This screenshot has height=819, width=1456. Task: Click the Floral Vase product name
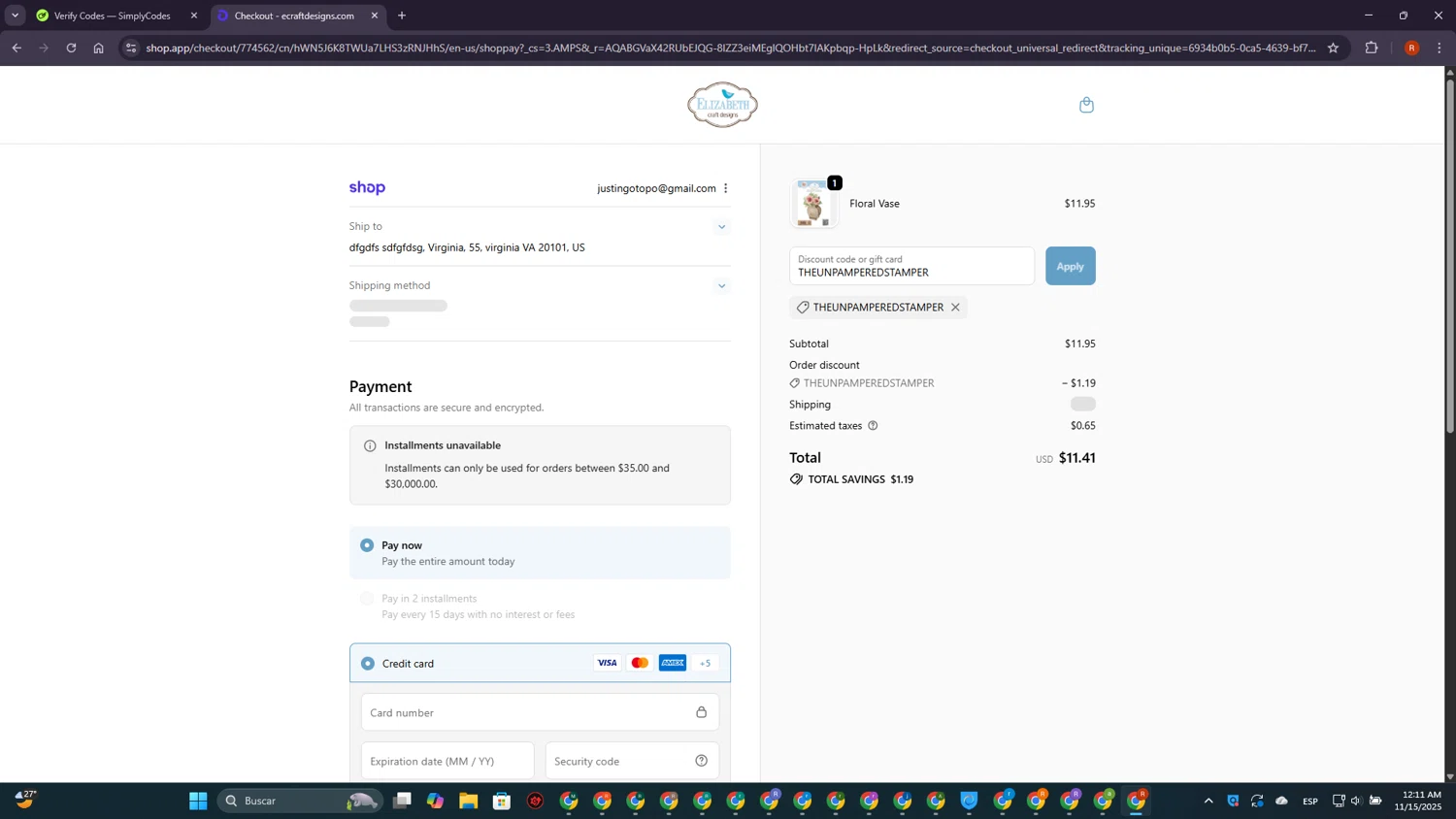(x=875, y=204)
